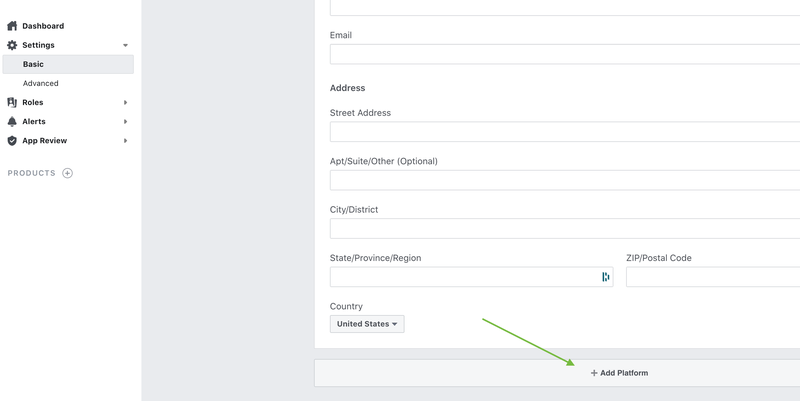
Task: Expand the Roles submenu arrow
Action: (126, 103)
